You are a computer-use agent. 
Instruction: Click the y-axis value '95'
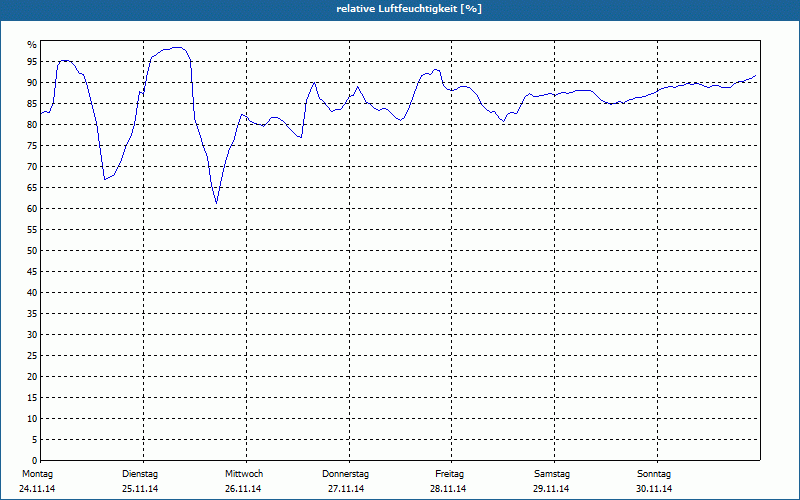click(32, 62)
